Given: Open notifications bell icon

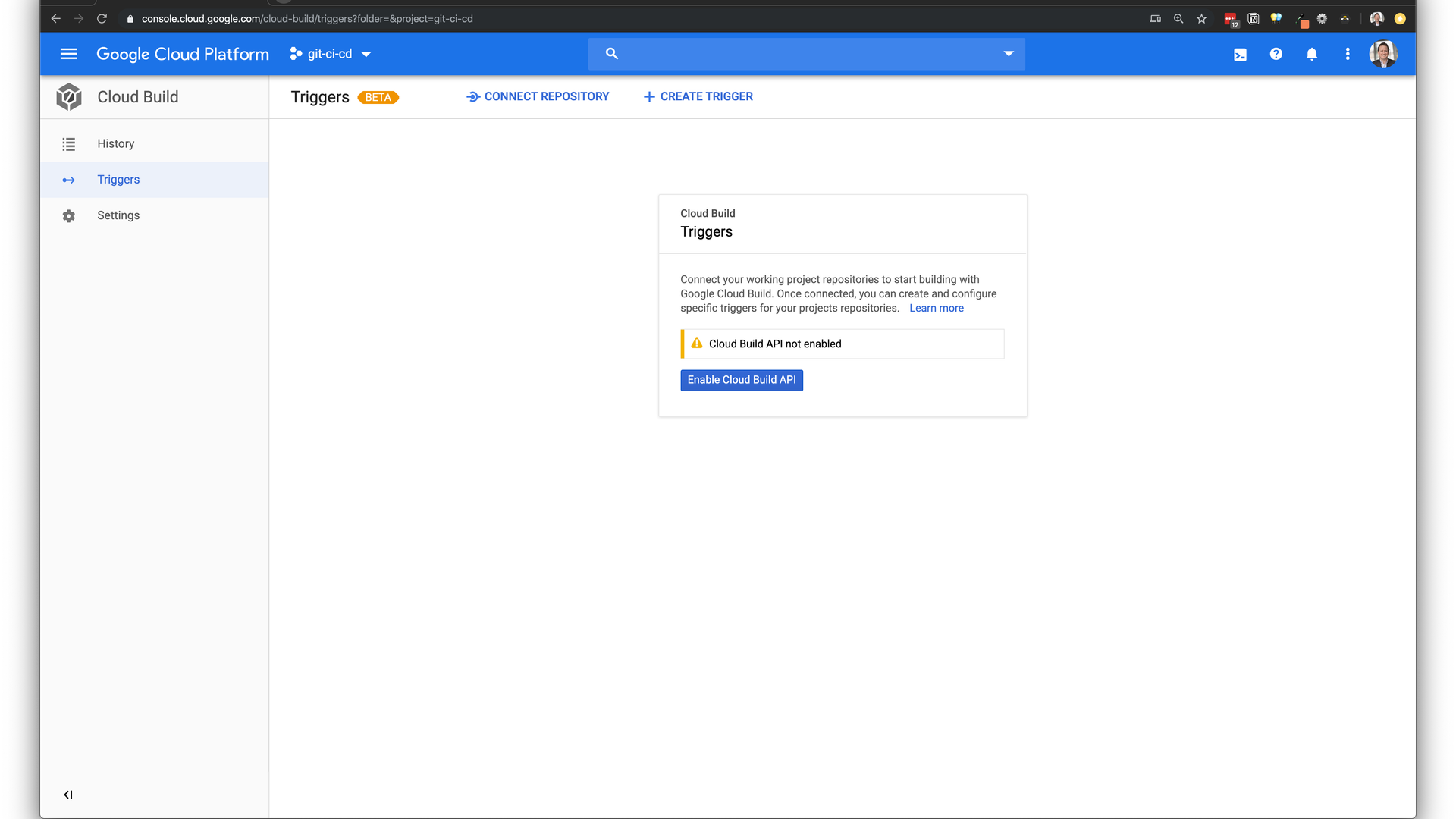Looking at the screenshot, I should [x=1311, y=54].
